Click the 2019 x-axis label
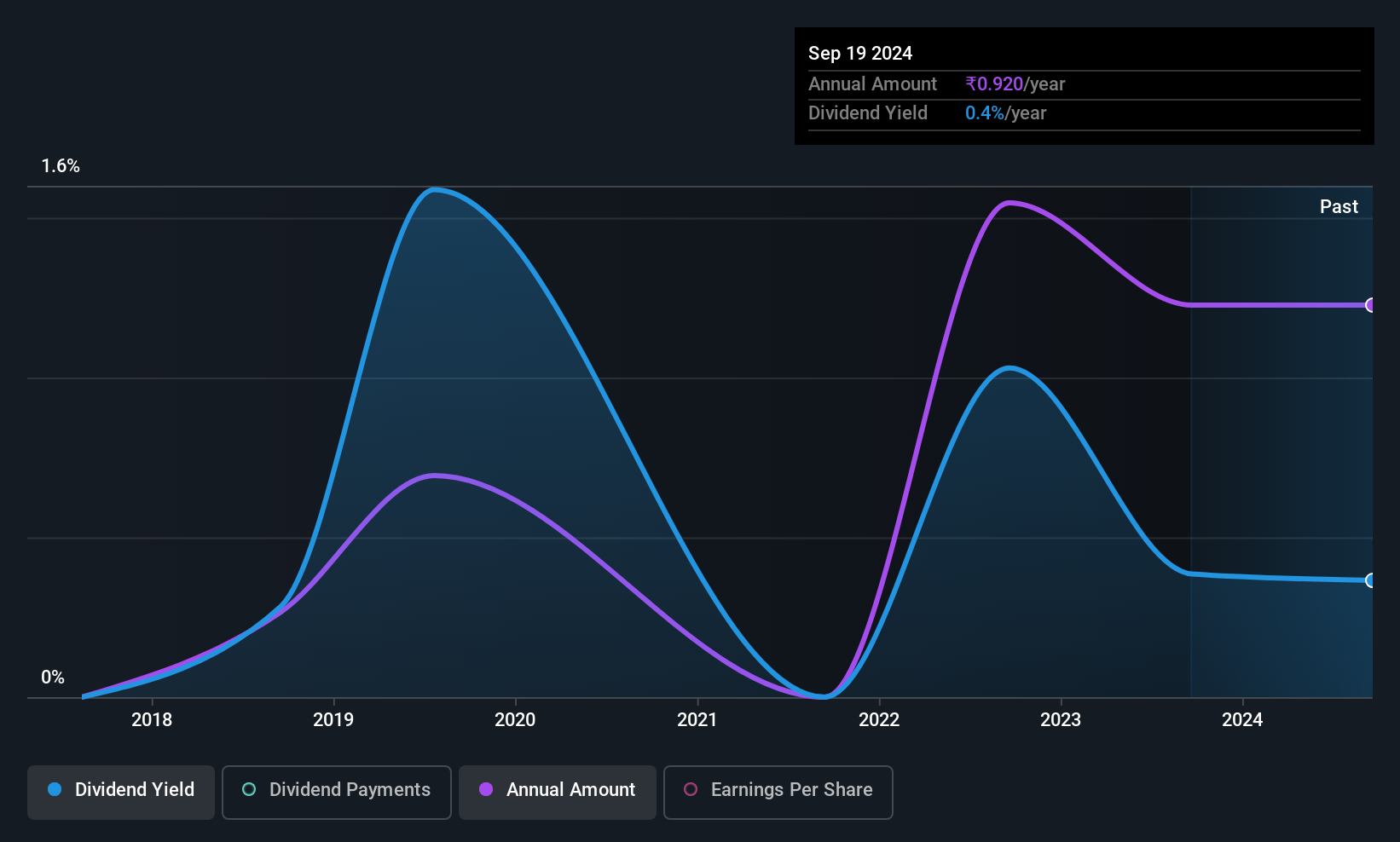1400x842 pixels. (333, 720)
